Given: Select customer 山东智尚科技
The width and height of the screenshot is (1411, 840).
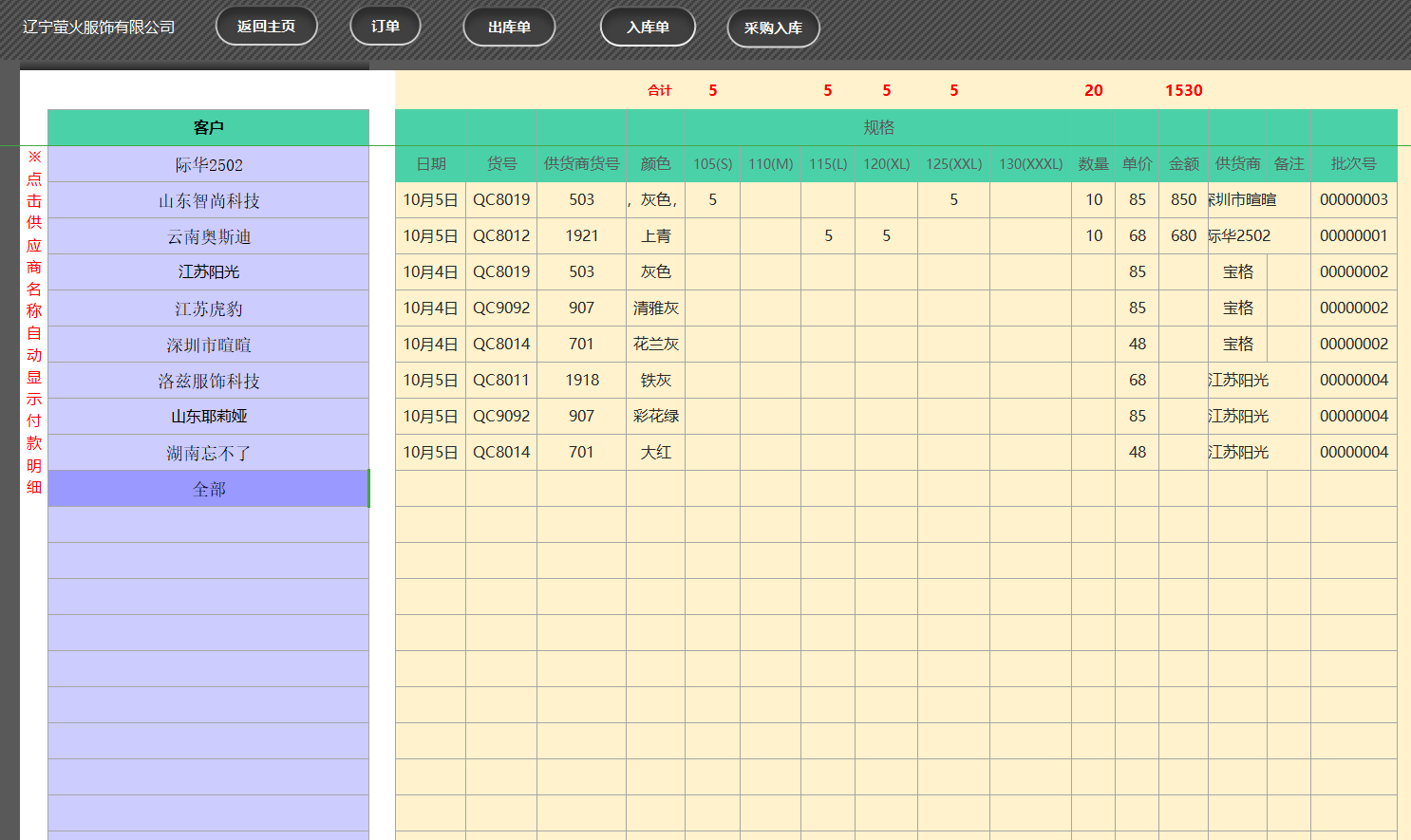Looking at the screenshot, I should [209, 200].
